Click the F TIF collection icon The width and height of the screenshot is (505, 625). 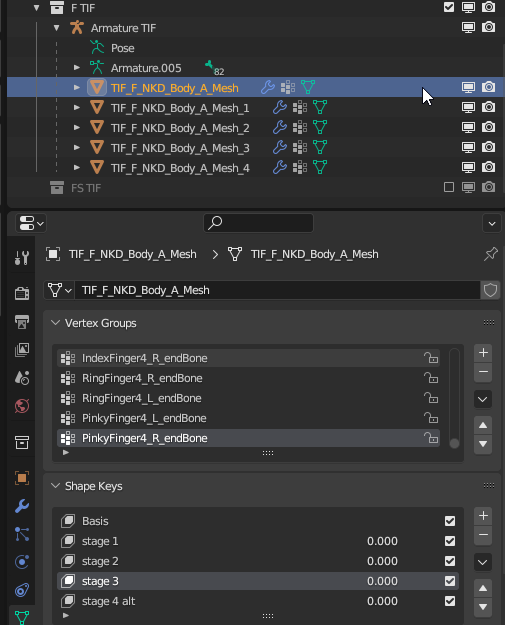(57, 8)
